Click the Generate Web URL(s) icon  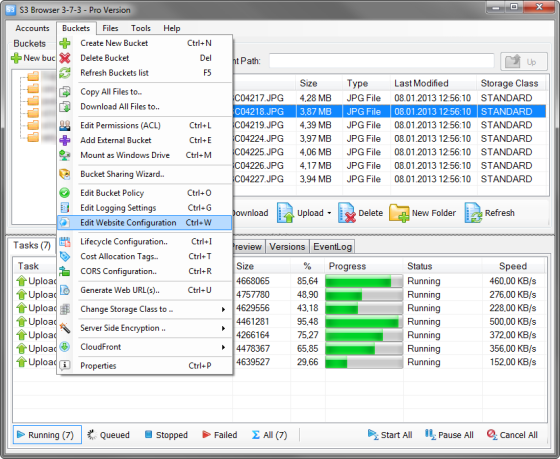[x=65, y=290]
